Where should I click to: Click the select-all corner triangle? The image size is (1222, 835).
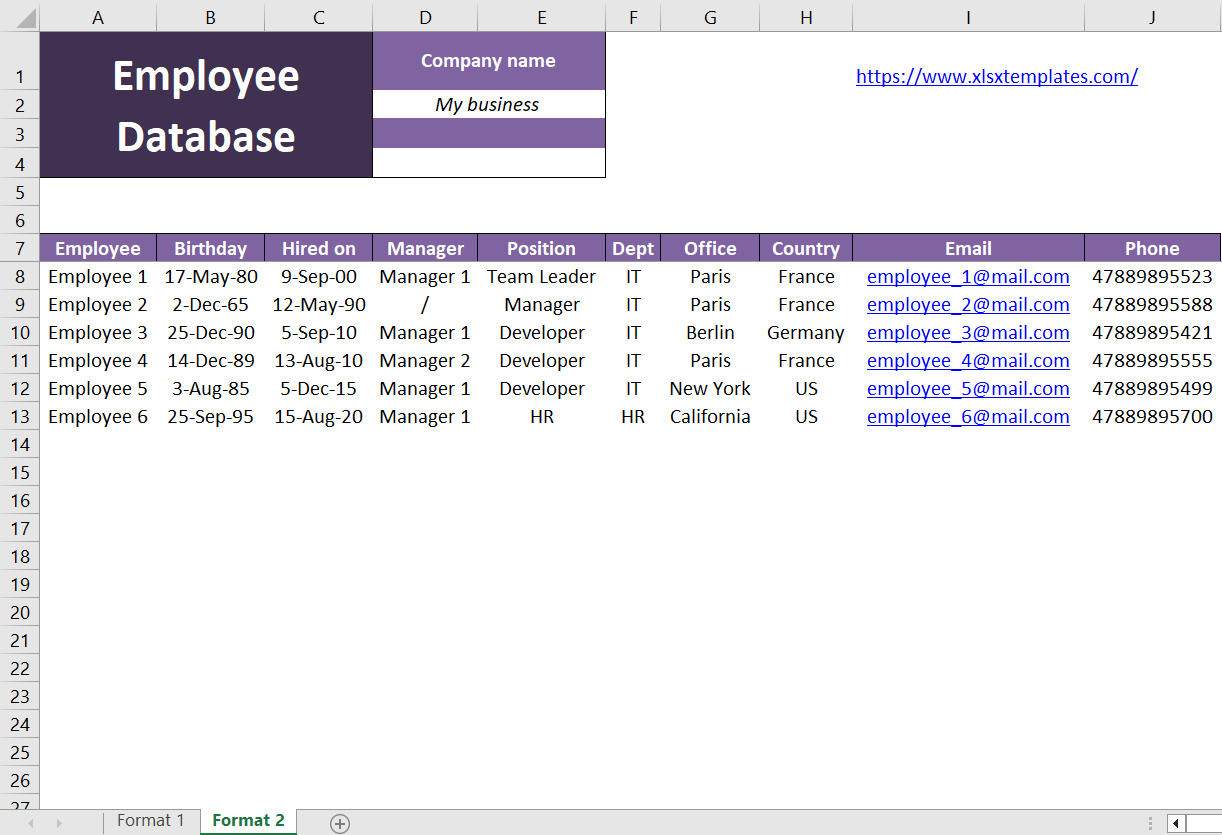(20, 17)
